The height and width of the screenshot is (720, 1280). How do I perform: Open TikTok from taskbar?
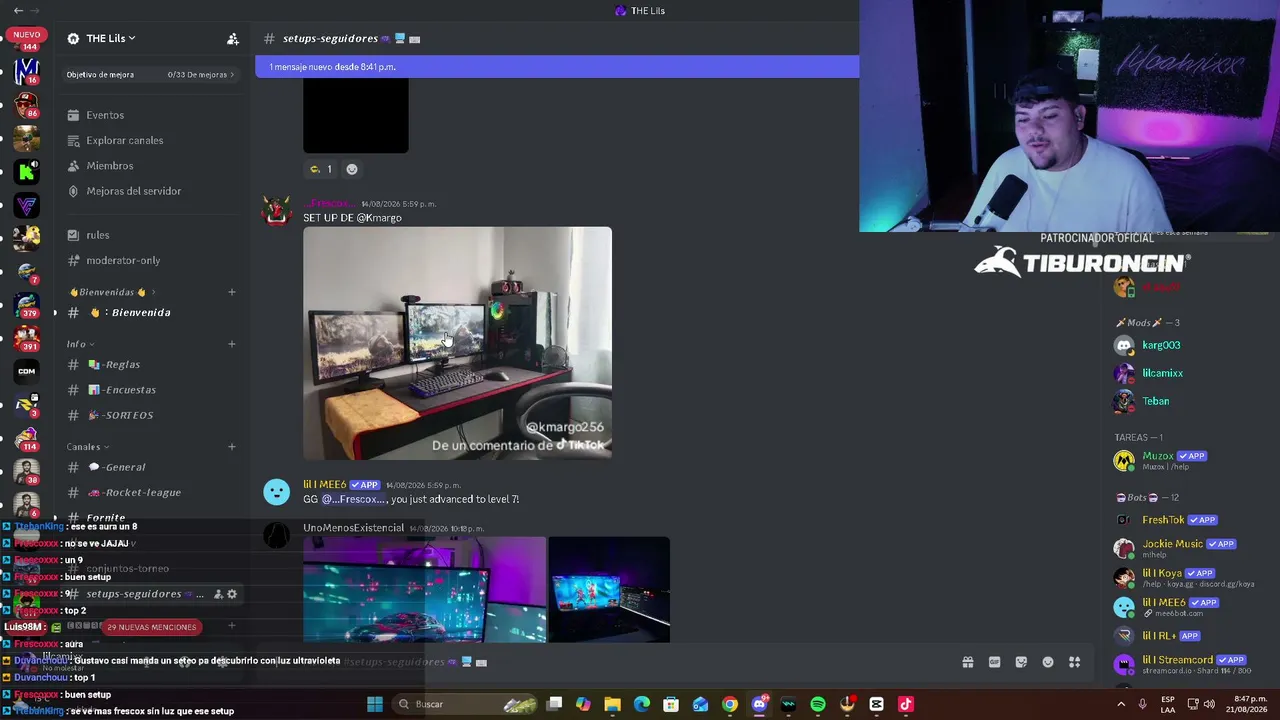click(x=906, y=704)
